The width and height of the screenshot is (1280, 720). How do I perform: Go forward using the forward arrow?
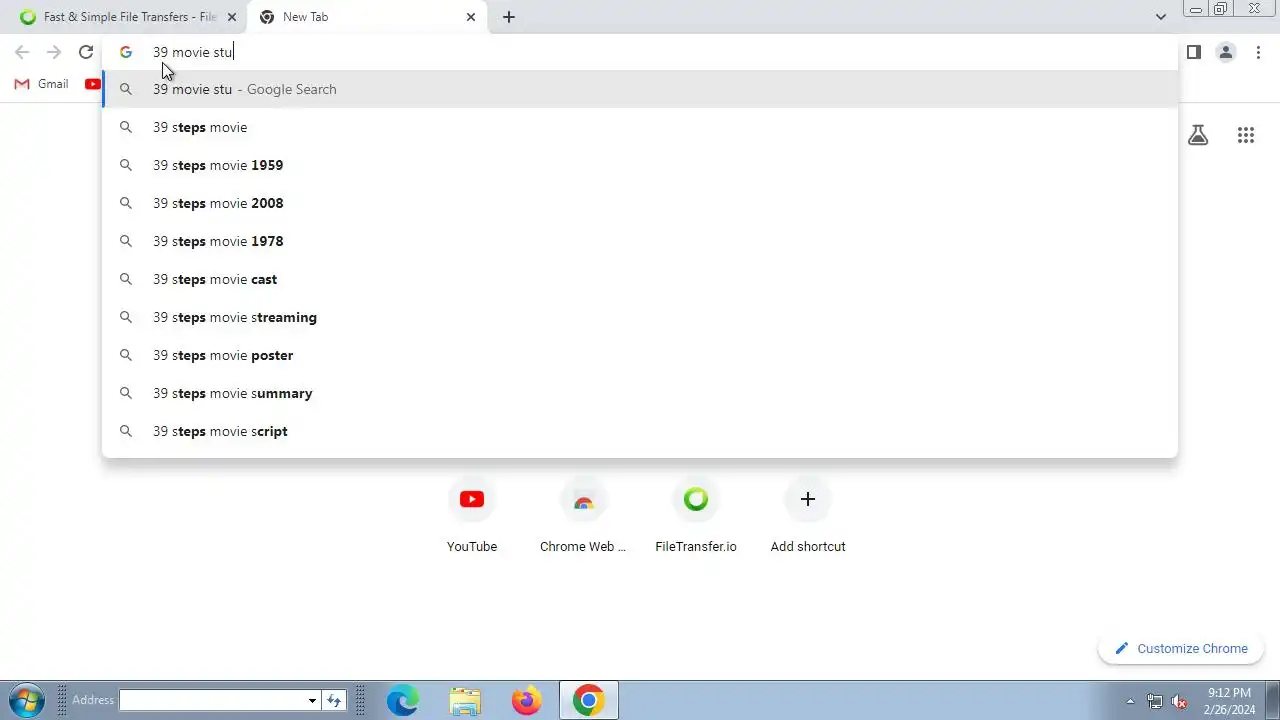(x=54, y=52)
